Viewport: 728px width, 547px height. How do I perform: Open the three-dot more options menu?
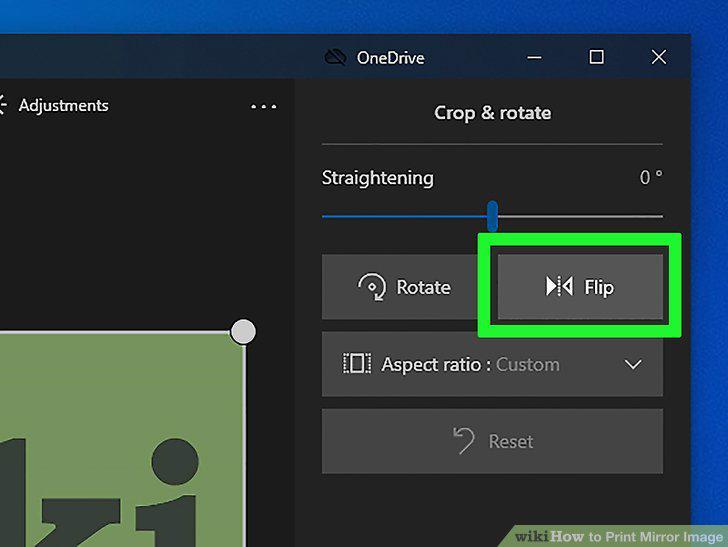(263, 106)
